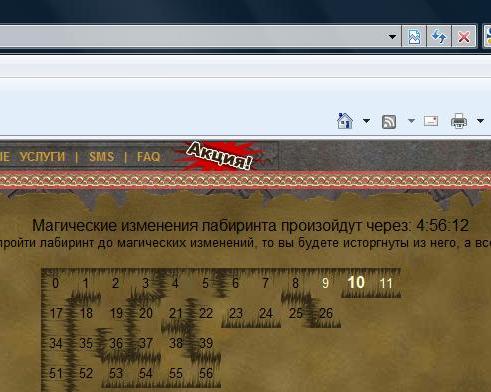Select labyrinth cell 9

point(325,283)
